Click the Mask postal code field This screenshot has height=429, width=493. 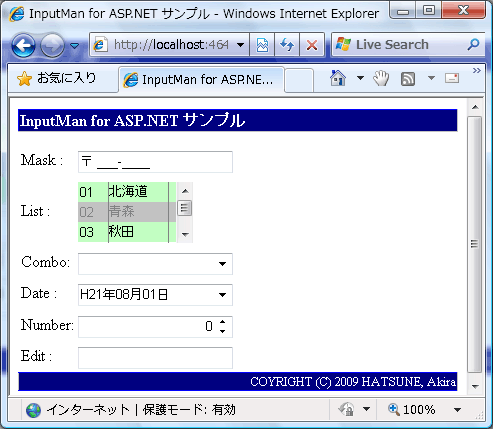tap(155, 162)
